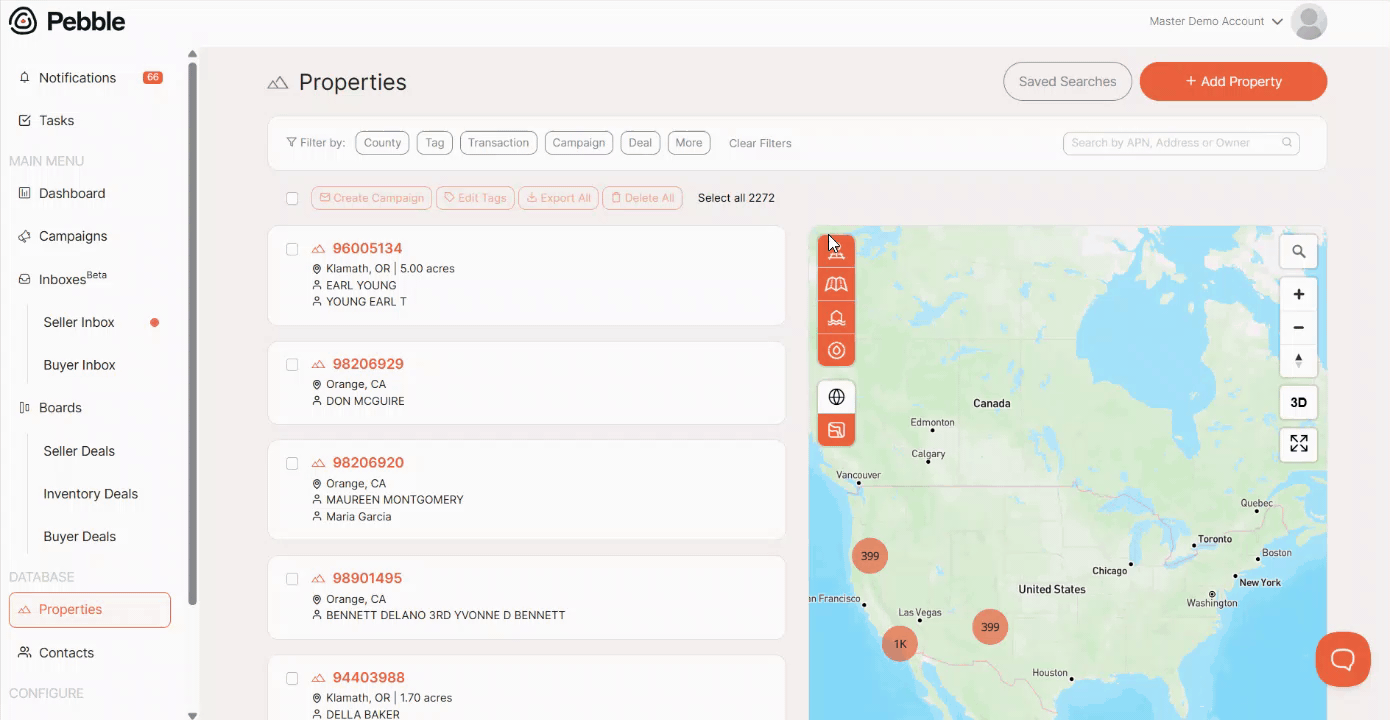Image resolution: width=1390 pixels, height=720 pixels.
Task: Check property 98901495 checkbox
Action: coord(292,579)
